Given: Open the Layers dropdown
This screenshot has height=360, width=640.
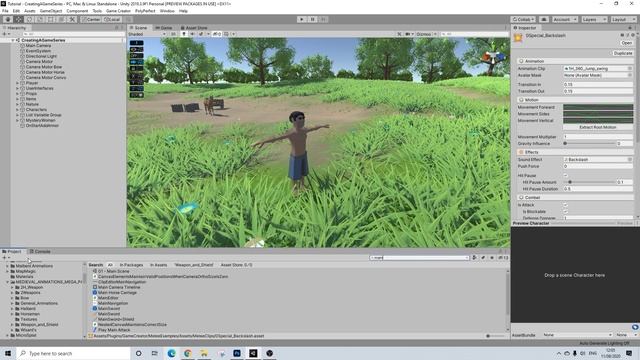Looking at the screenshot, I should pos(594,19).
